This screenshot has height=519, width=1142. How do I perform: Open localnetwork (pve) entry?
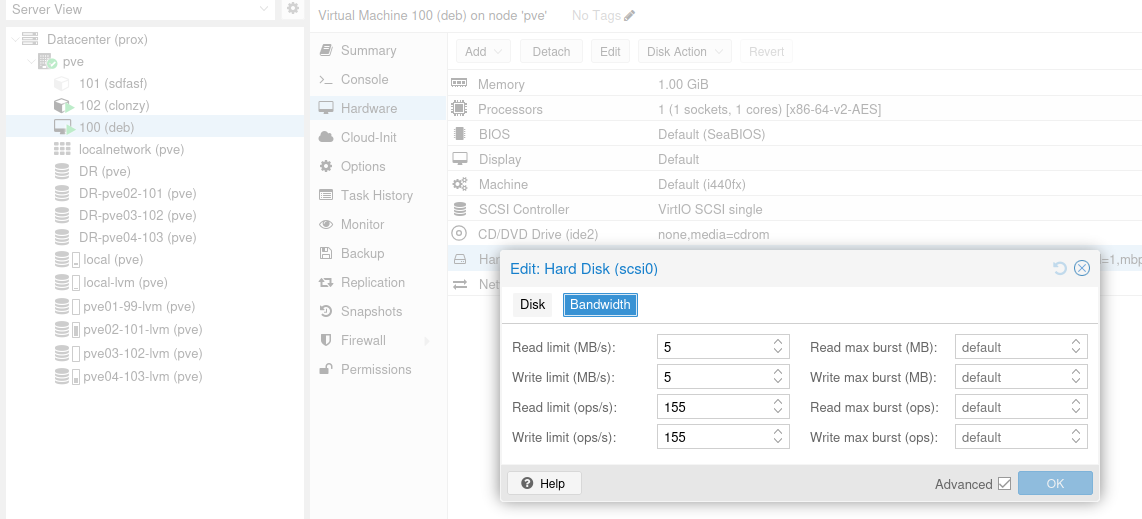pyautogui.click(x=132, y=149)
